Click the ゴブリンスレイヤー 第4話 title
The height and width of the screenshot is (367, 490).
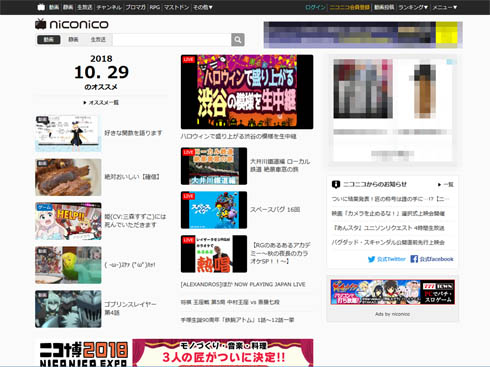pyautogui.click(x=130, y=308)
